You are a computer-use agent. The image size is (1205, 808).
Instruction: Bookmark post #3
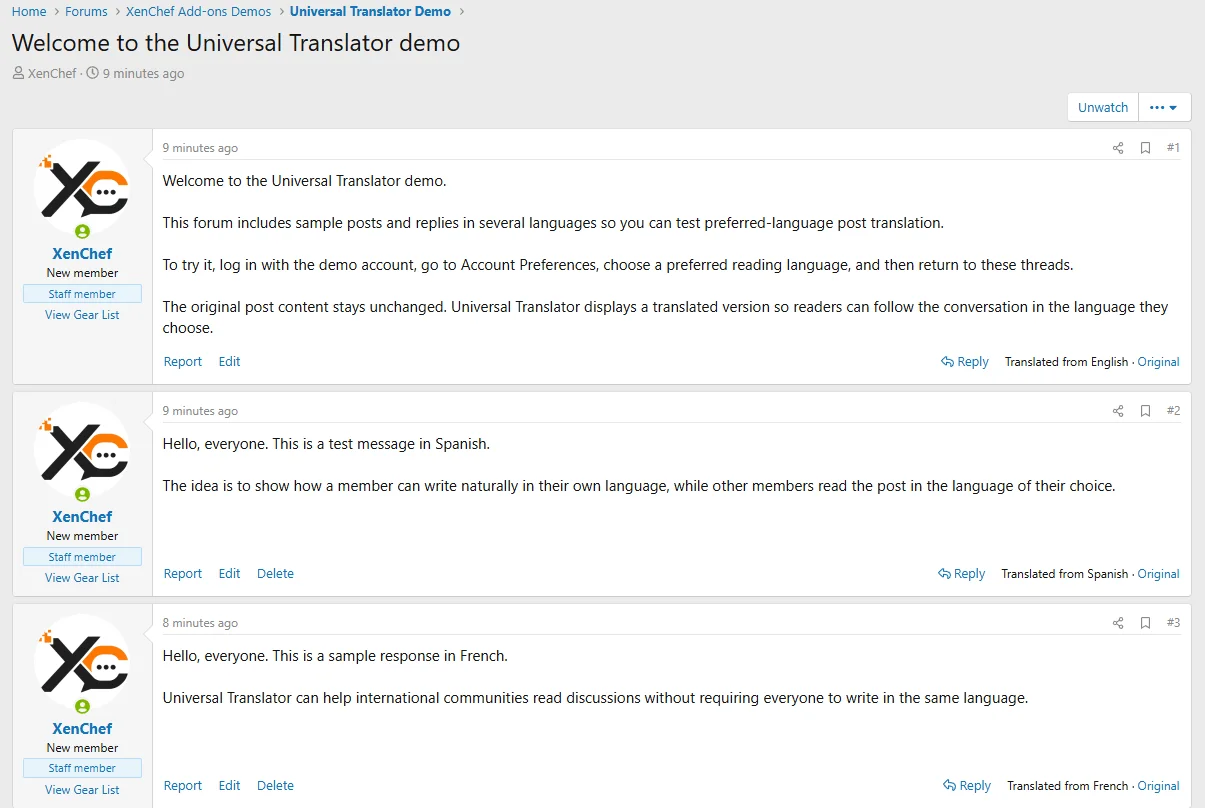point(1146,623)
